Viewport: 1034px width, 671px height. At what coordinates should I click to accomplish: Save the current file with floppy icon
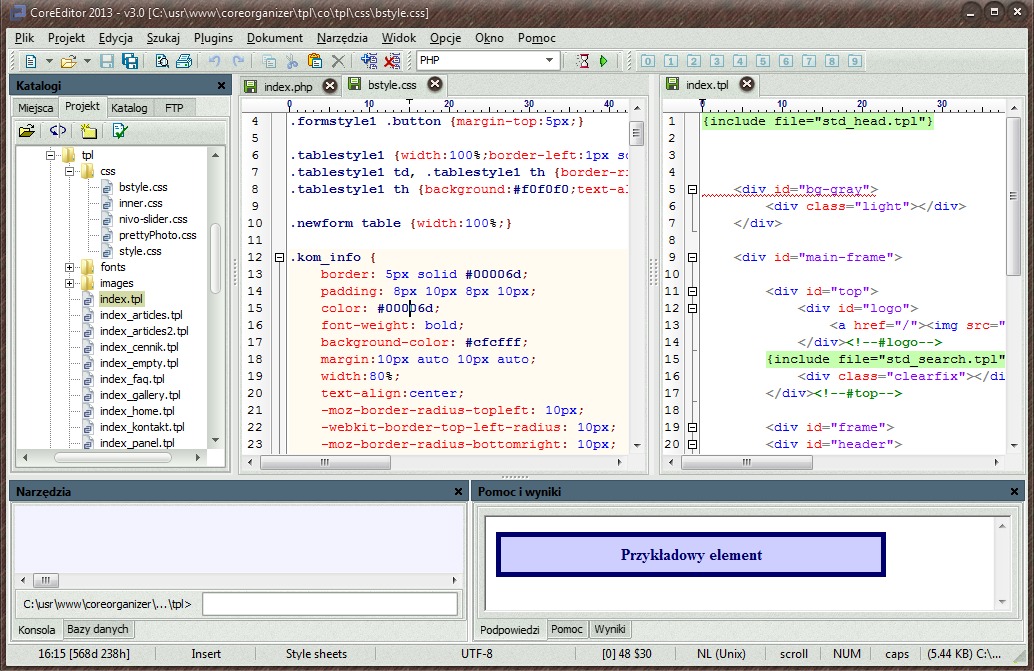click(x=107, y=61)
